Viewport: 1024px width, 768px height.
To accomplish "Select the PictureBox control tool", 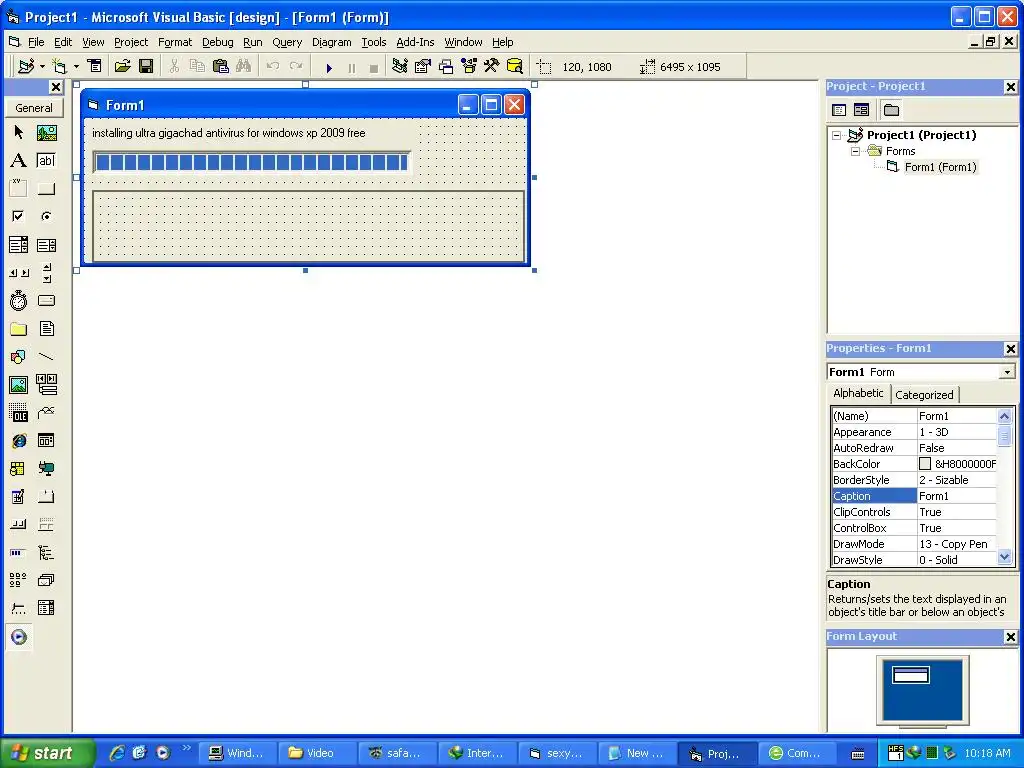I will 46,133.
